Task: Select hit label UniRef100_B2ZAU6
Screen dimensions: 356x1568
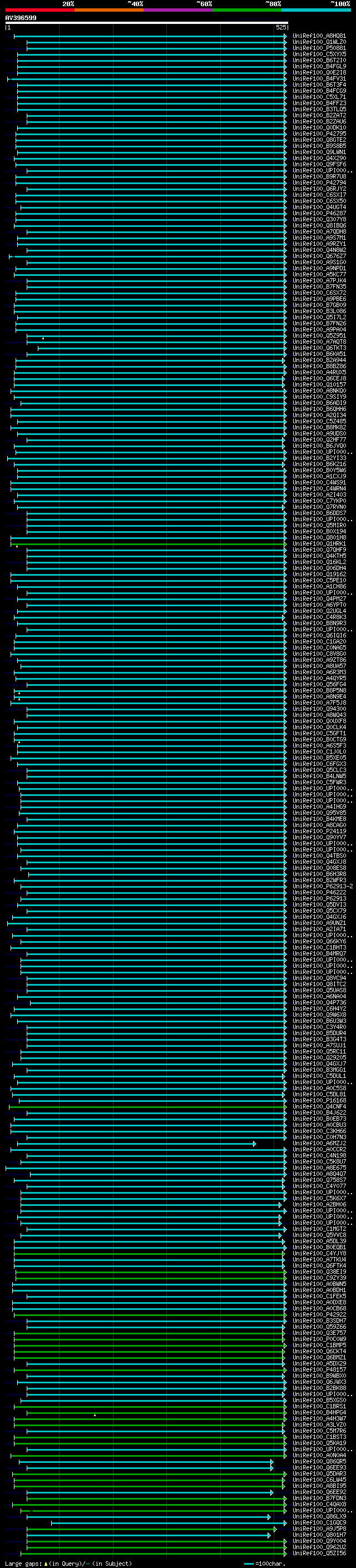Action: [x=319, y=121]
